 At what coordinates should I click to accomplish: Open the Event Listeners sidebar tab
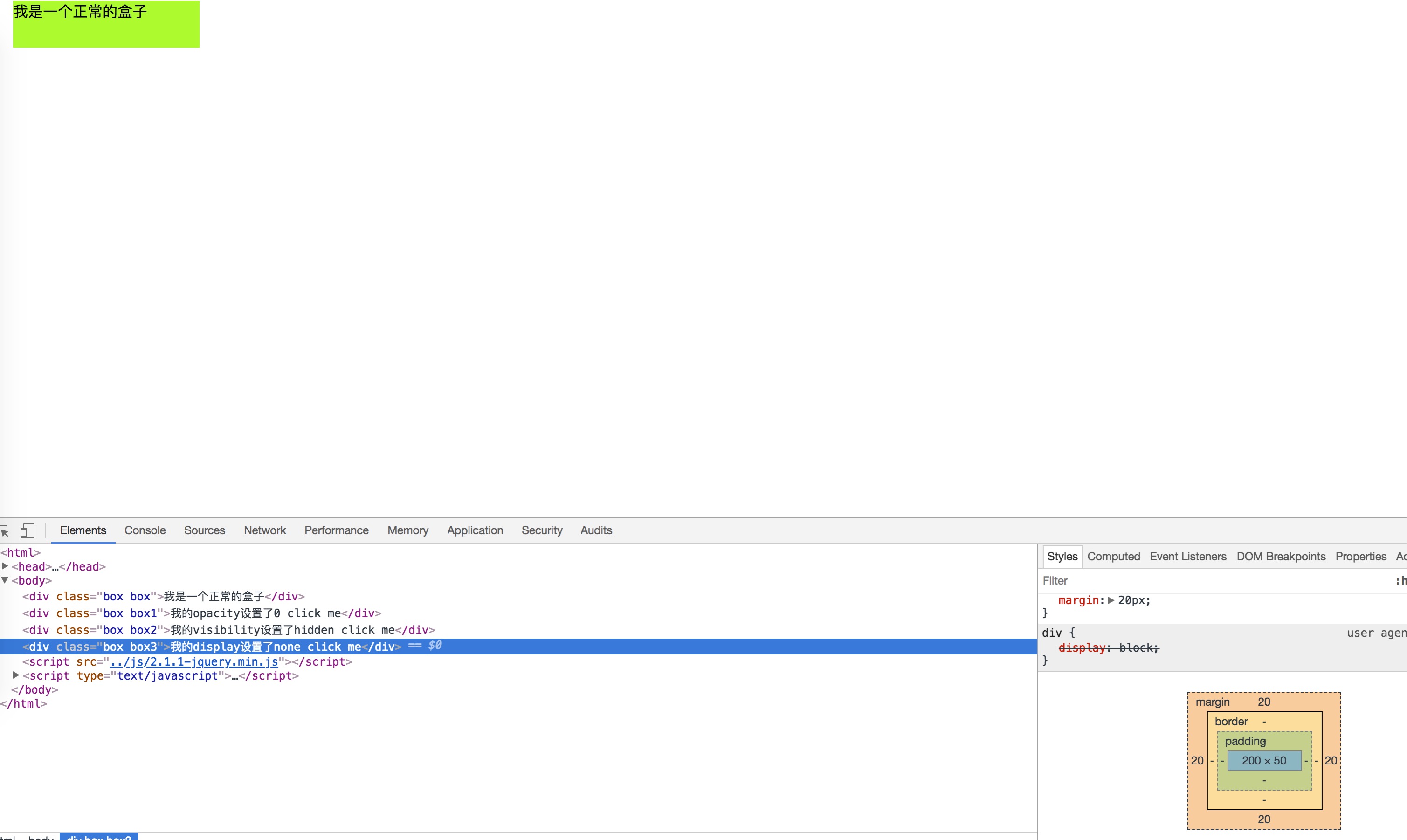pos(1188,557)
